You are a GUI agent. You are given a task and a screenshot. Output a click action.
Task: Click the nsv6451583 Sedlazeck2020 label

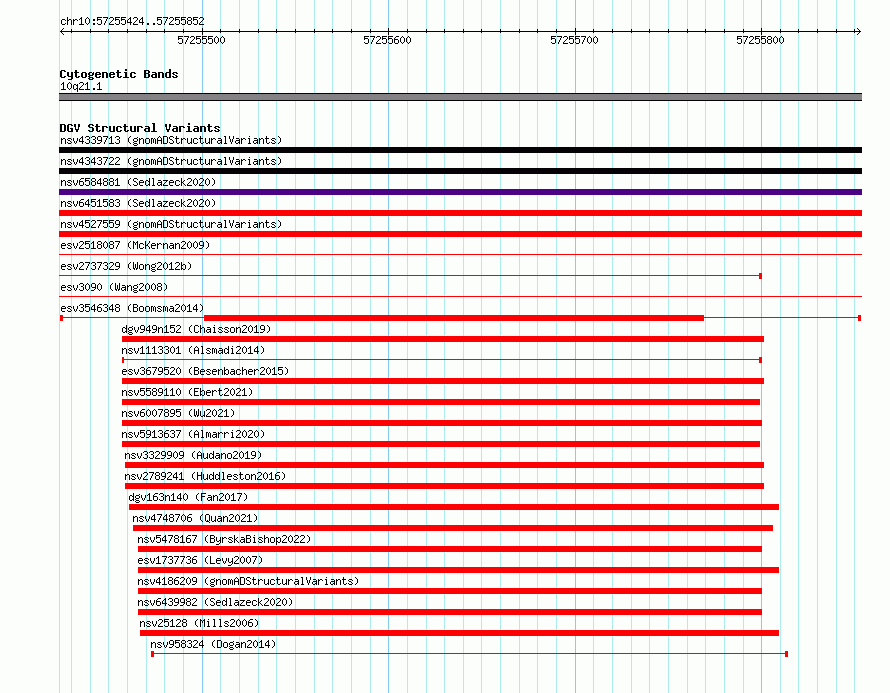click(x=138, y=203)
